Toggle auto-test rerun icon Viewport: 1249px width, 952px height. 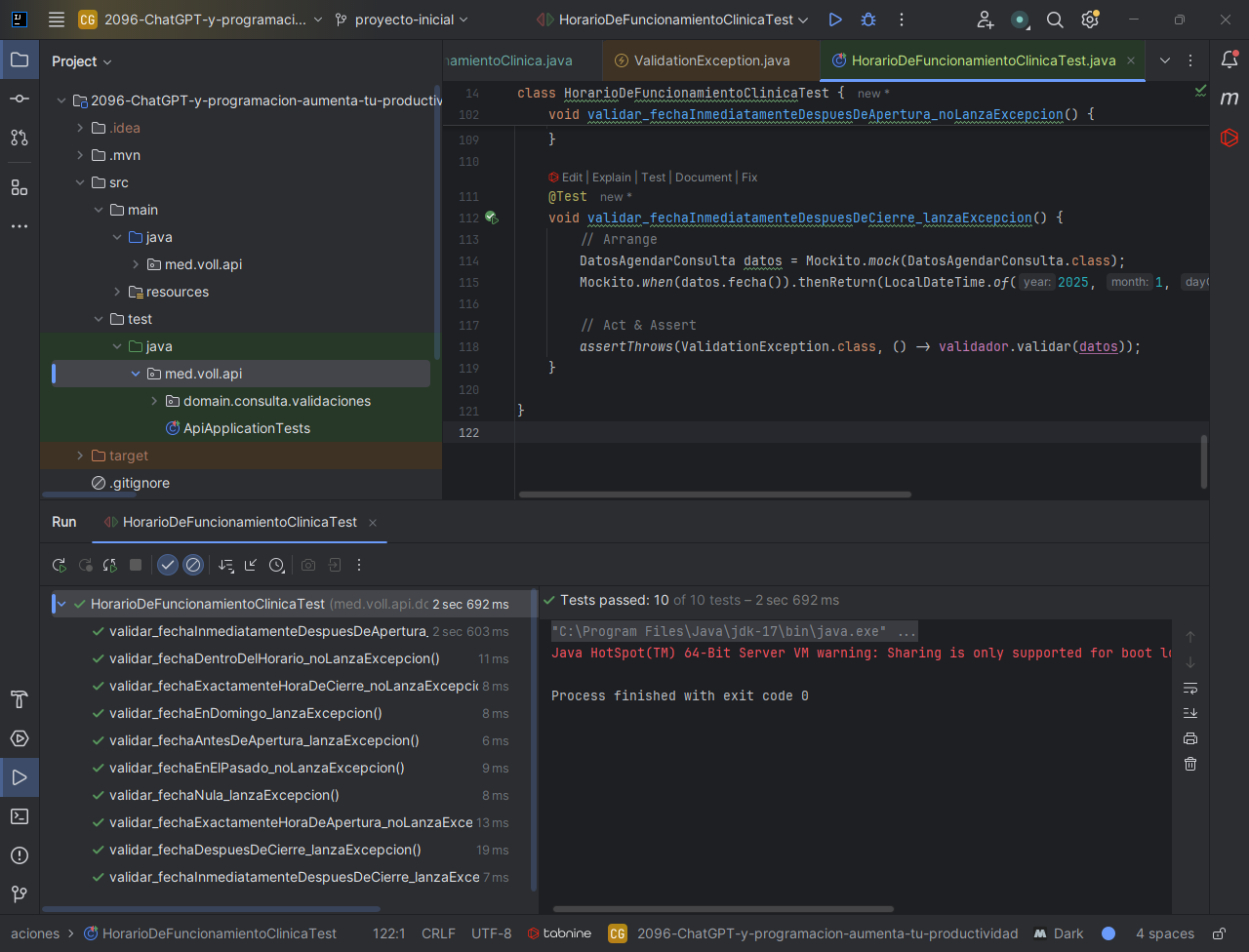pyautogui.click(x=110, y=565)
